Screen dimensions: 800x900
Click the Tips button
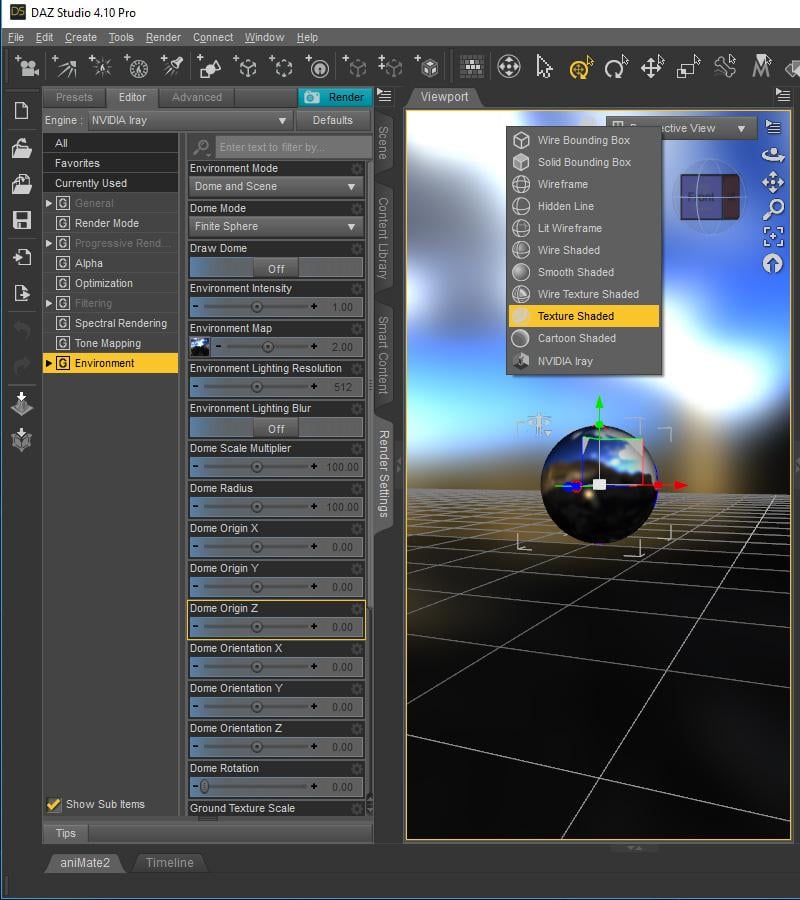click(65, 833)
